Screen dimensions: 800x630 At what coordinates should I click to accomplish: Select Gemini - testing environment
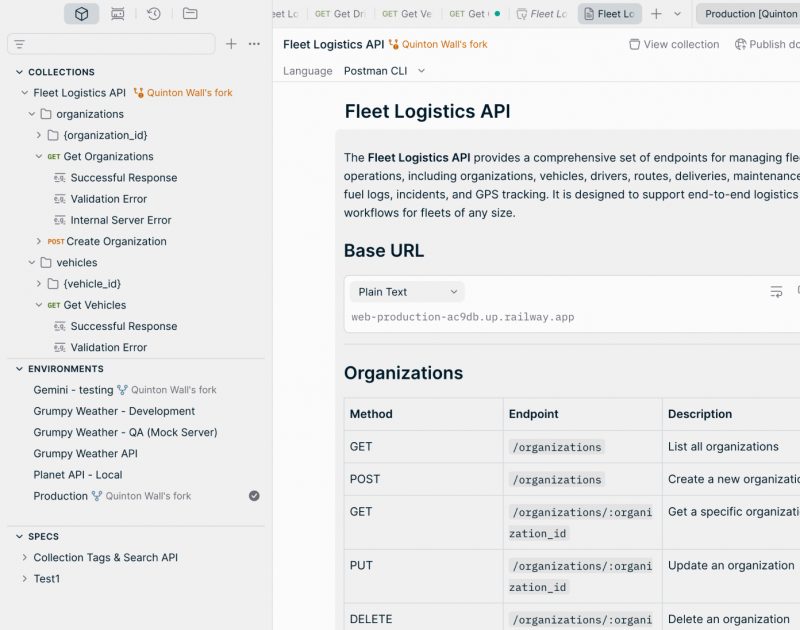click(x=73, y=390)
